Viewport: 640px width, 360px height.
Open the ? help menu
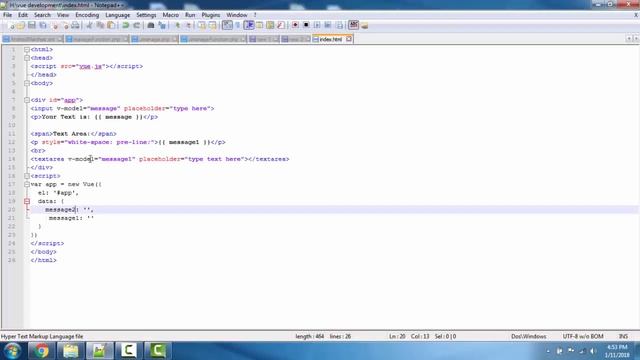point(255,15)
